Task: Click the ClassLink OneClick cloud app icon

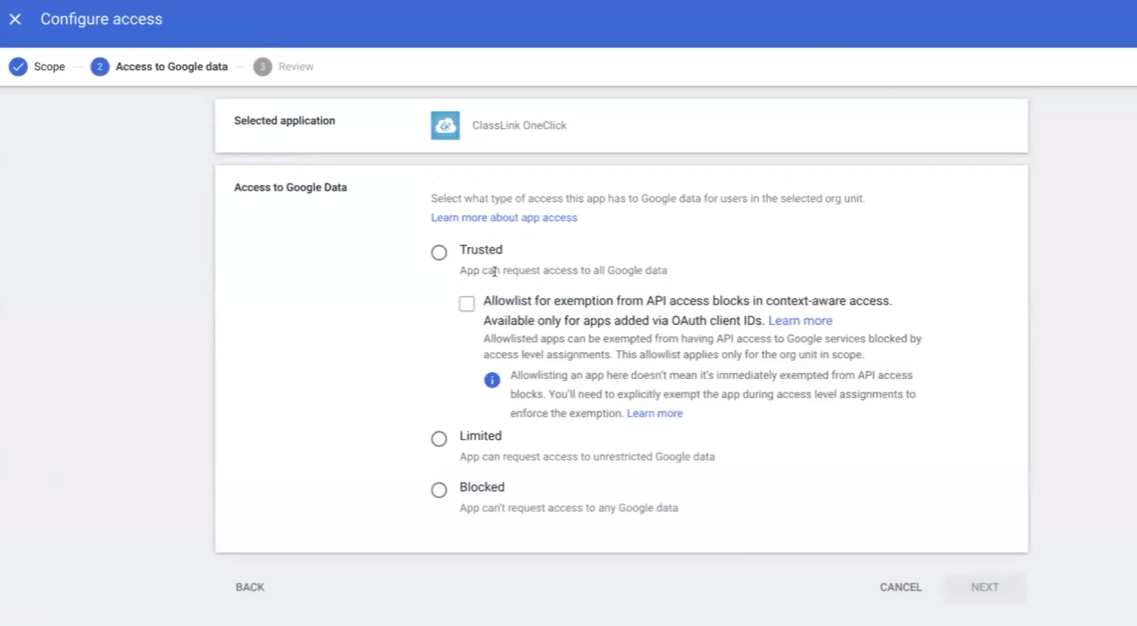Action: coord(445,126)
